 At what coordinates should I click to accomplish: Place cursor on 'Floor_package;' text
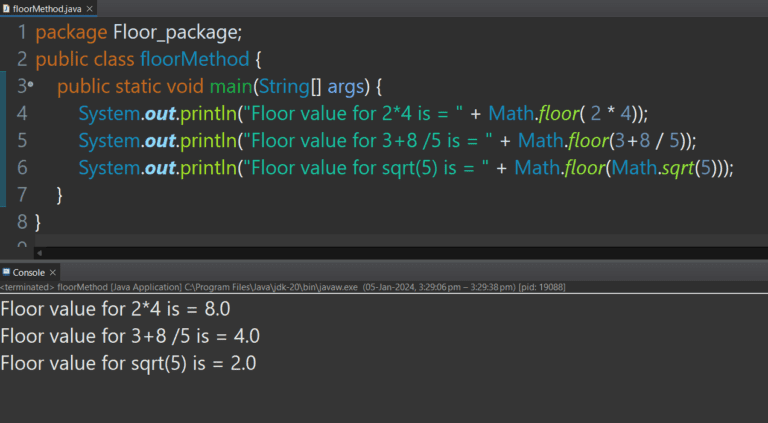pos(177,33)
